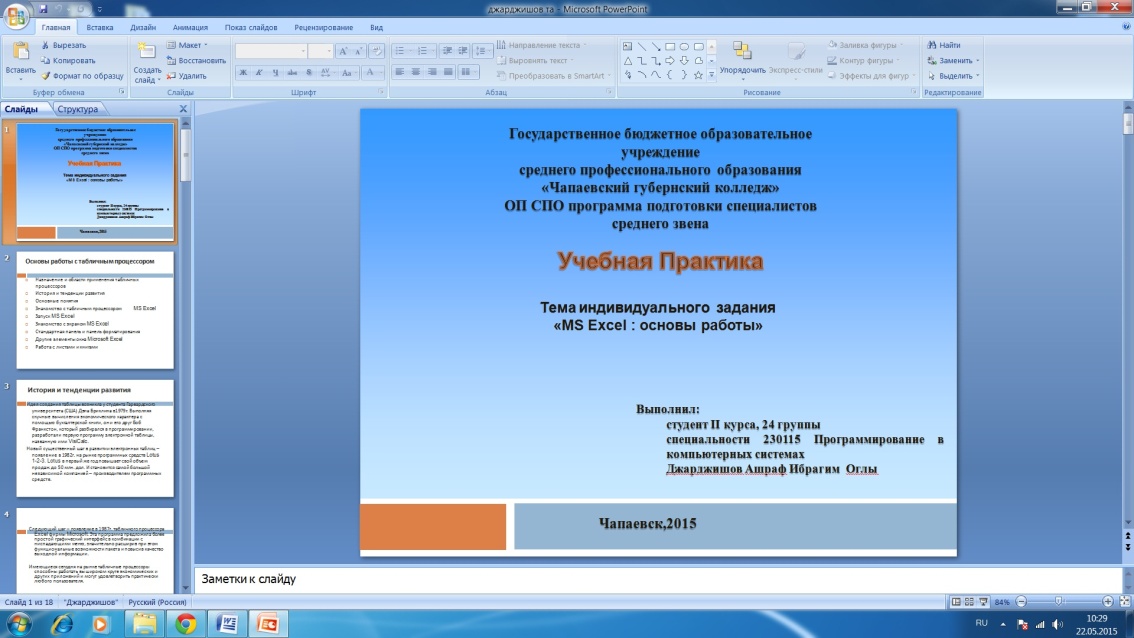Close the slides pane with X
This screenshot has height=638, width=1134.
tap(183, 109)
